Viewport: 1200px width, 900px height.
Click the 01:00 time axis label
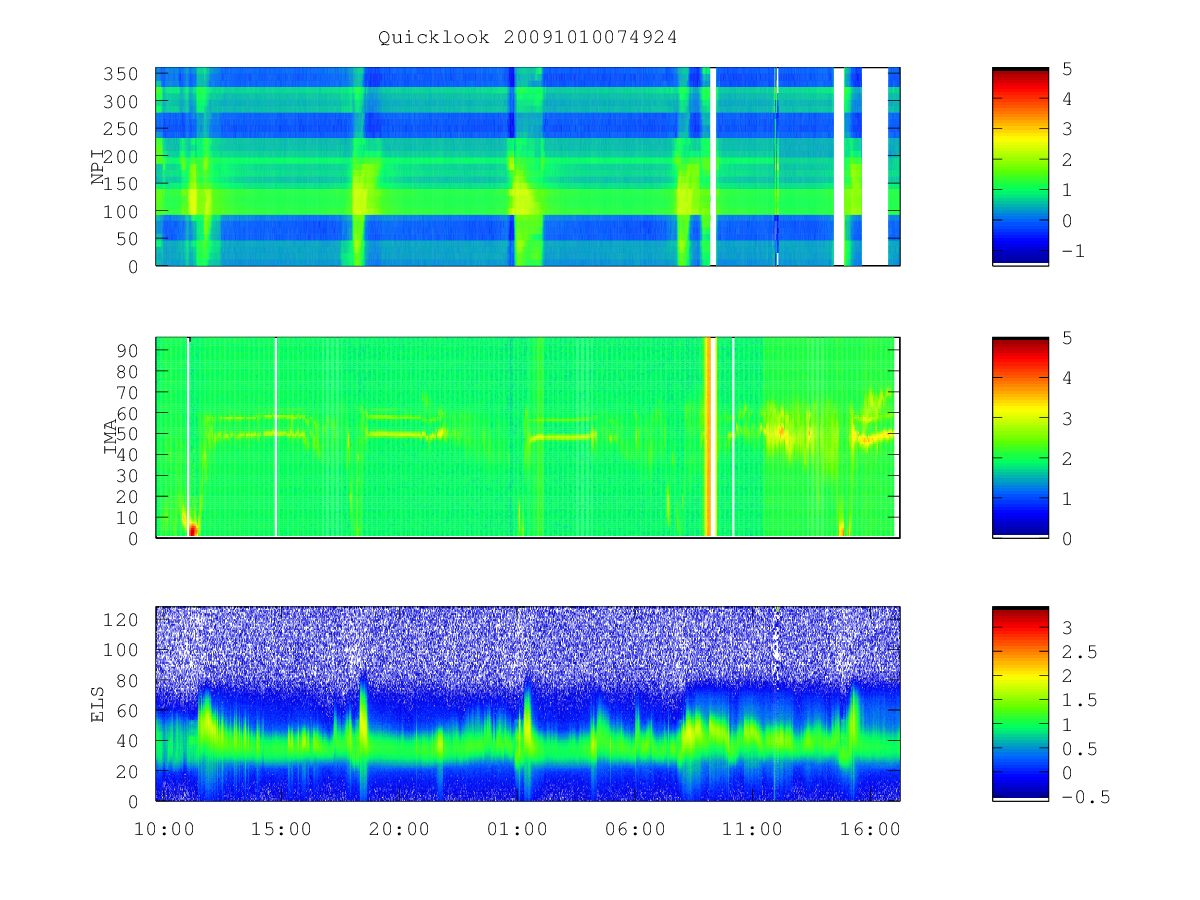click(x=517, y=829)
